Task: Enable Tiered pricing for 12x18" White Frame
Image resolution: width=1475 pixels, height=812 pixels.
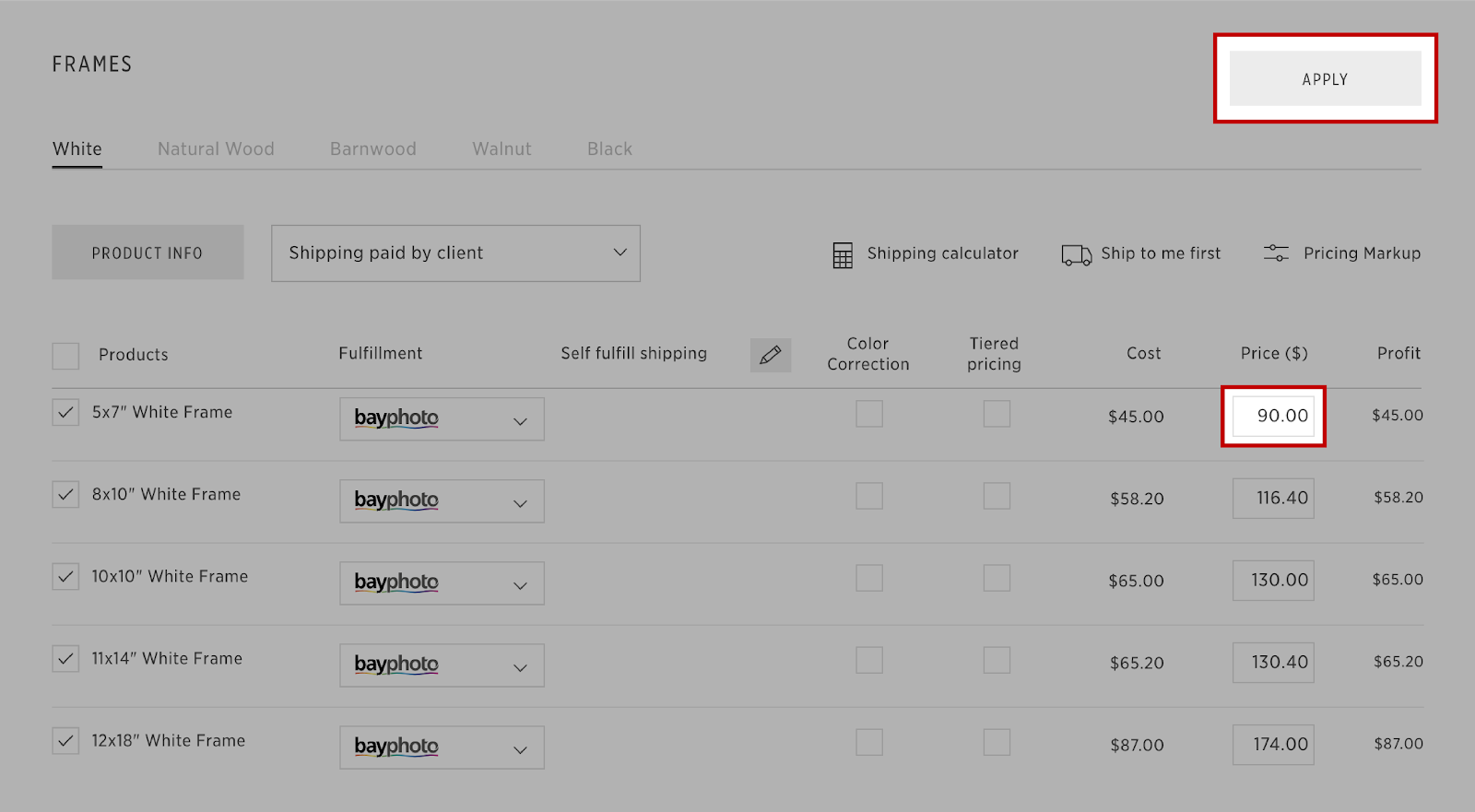Action: click(996, 742)
